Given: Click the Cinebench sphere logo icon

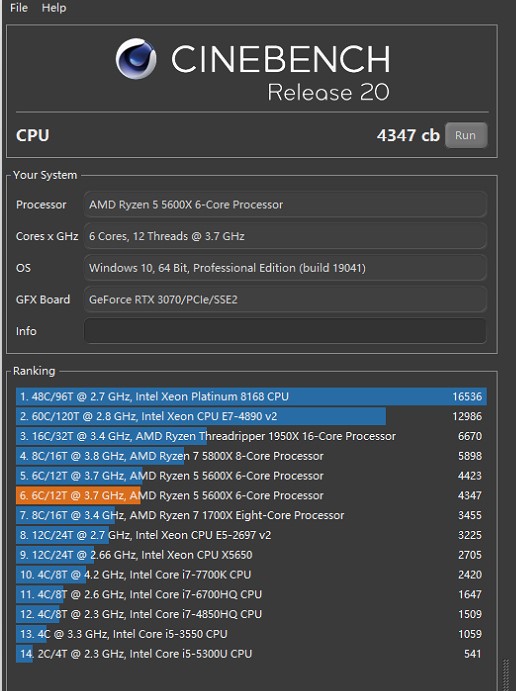Looking at the screenshot, I should tap(136, 59).
